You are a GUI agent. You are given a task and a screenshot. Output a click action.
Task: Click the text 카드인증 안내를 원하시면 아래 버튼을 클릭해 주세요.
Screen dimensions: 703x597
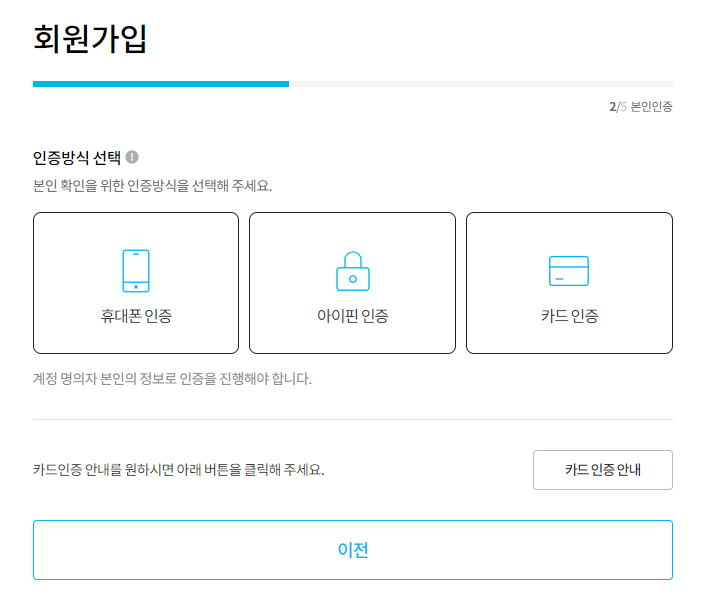click(178, 470)
